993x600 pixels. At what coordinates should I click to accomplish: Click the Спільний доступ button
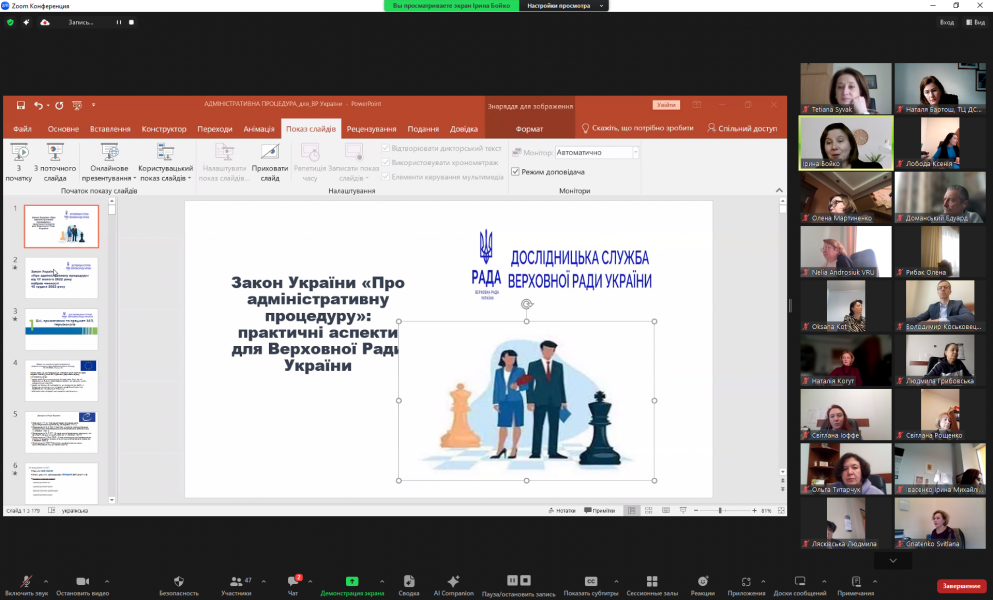point(742,129)
